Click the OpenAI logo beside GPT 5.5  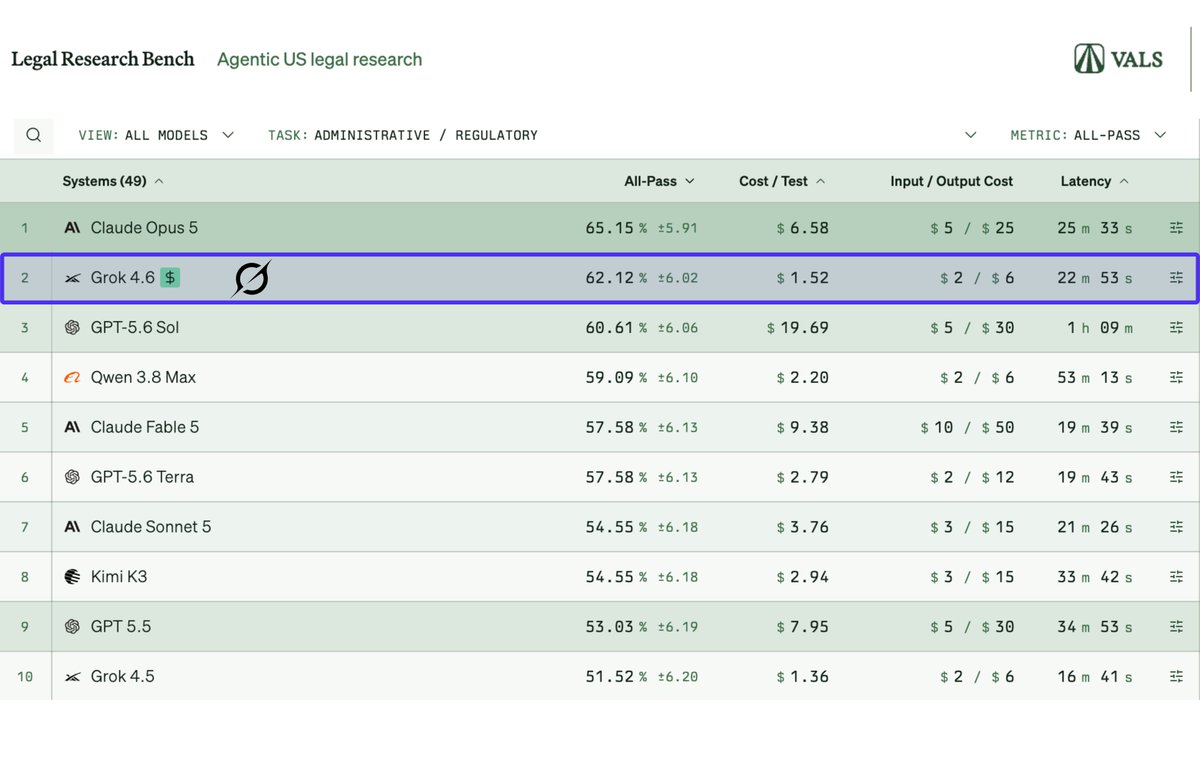pos(72,627)
